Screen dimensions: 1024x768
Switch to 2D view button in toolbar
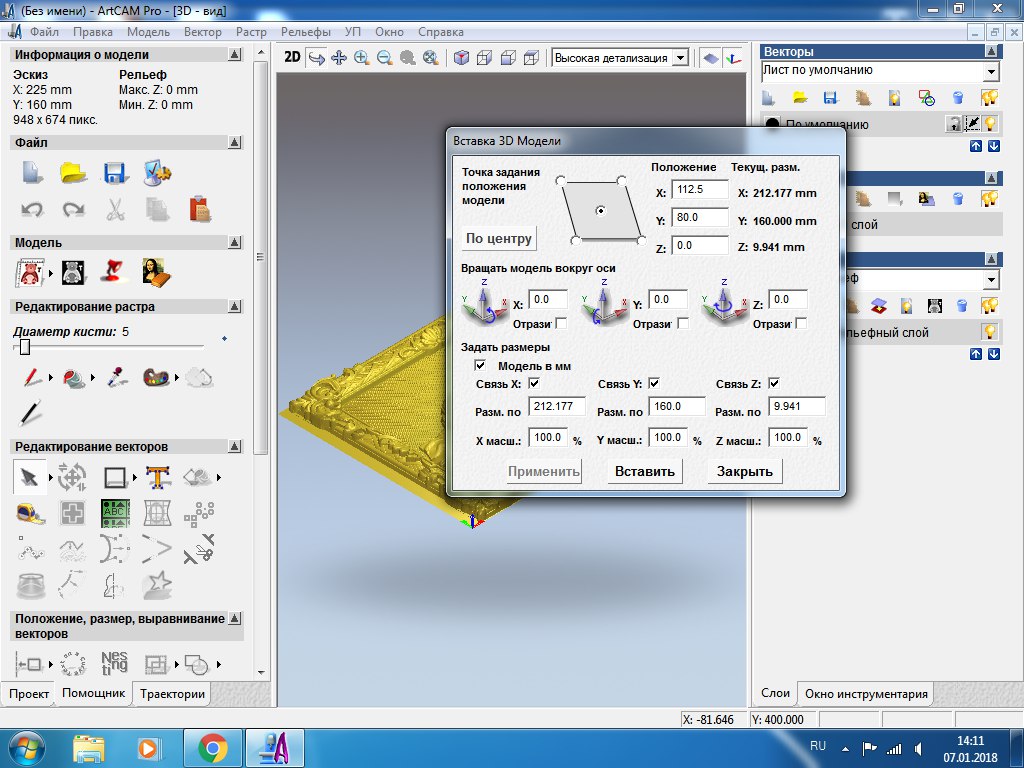point(292,57)
